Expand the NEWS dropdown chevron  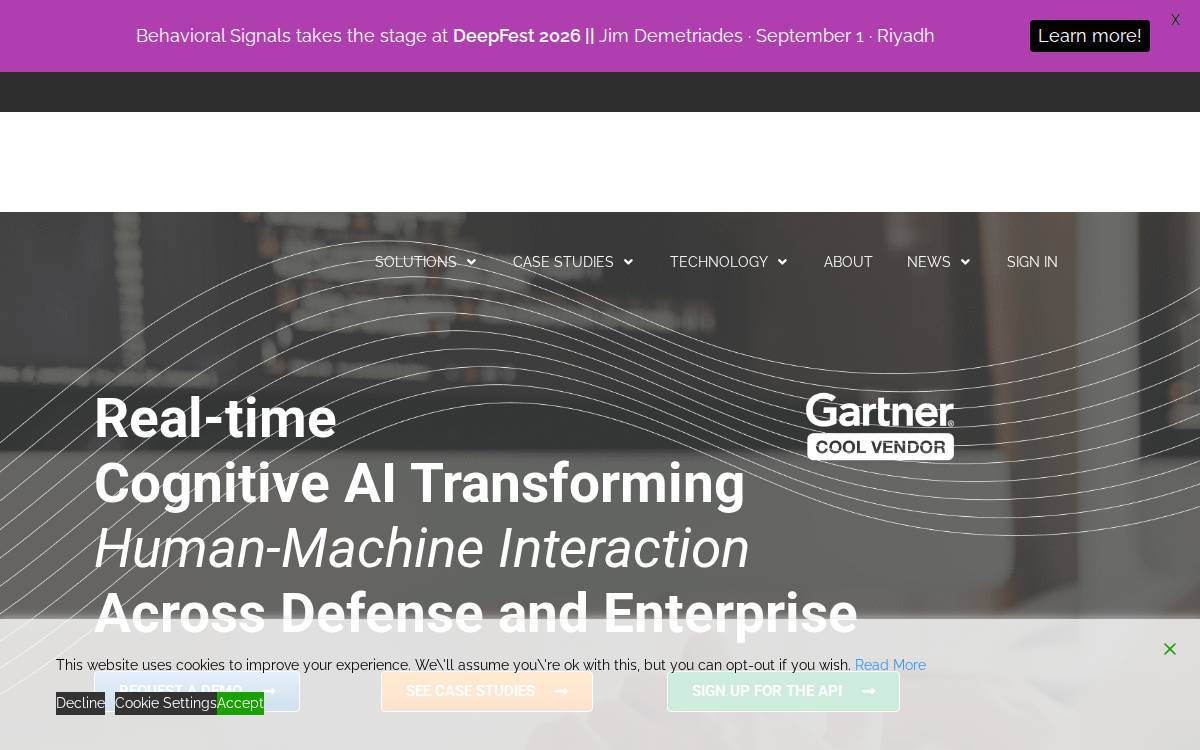coord(965,262)
